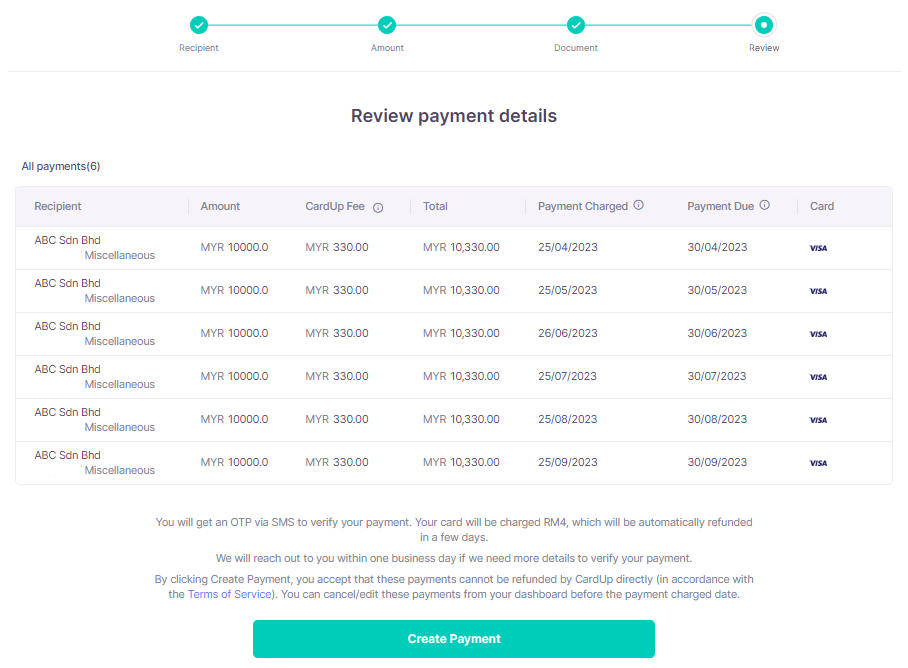This screenshot has width=908, height=668.
Task: Select the Review step circle icon
Action: pyautogui.click(x=764, y=24)
